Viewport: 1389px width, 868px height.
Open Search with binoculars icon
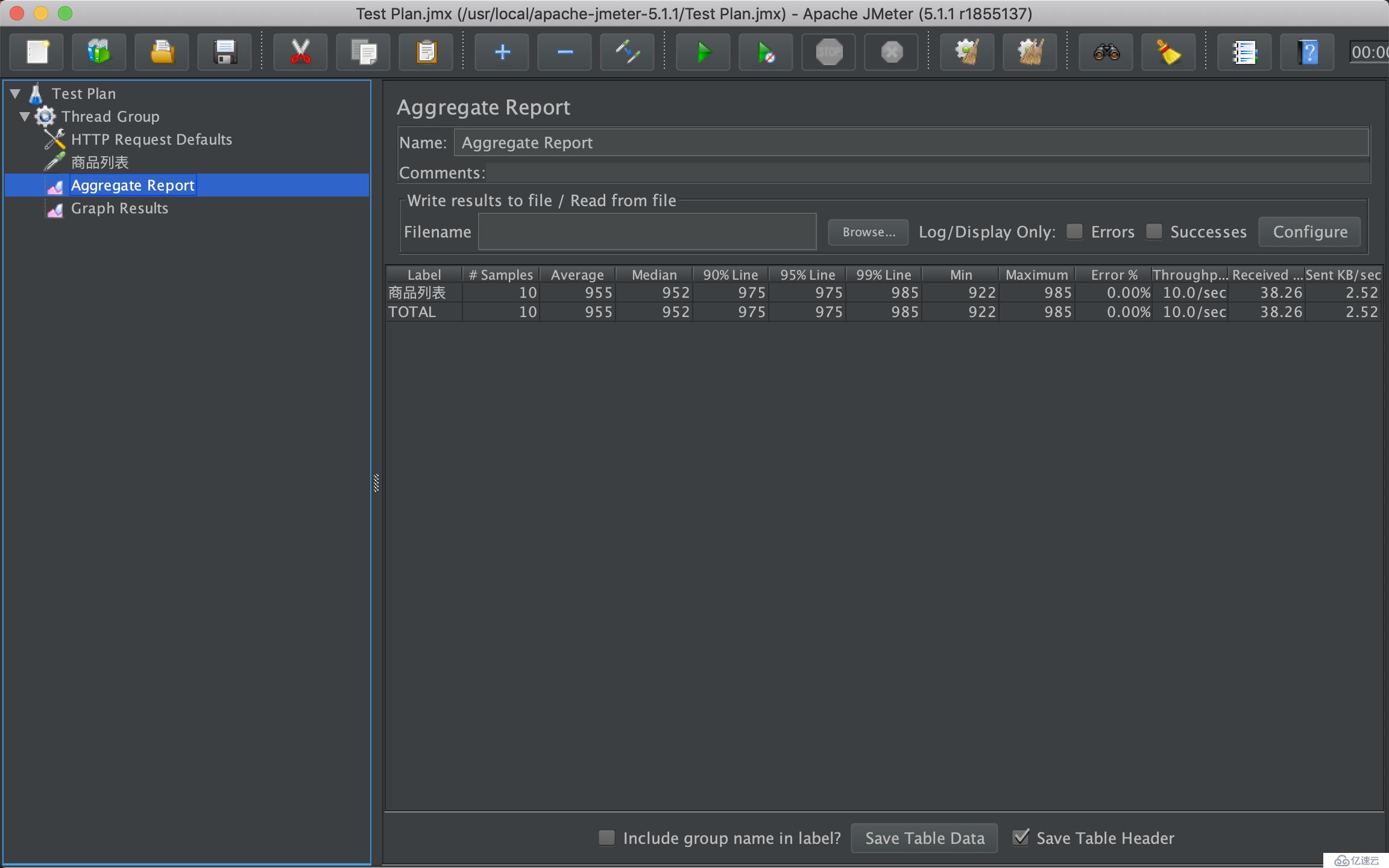coord(1106,52)
